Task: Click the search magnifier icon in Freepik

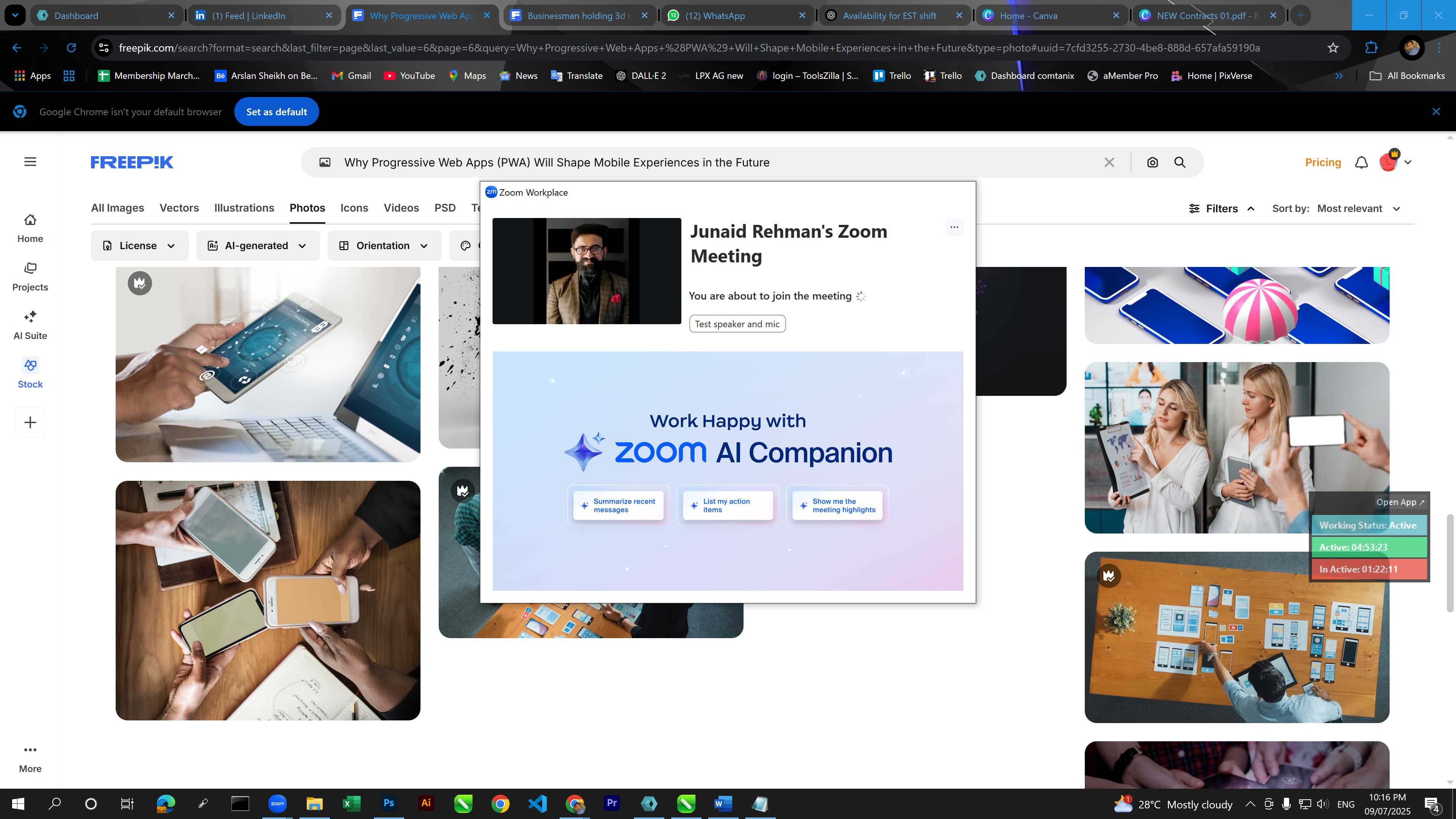Action: pos(1180,162)
